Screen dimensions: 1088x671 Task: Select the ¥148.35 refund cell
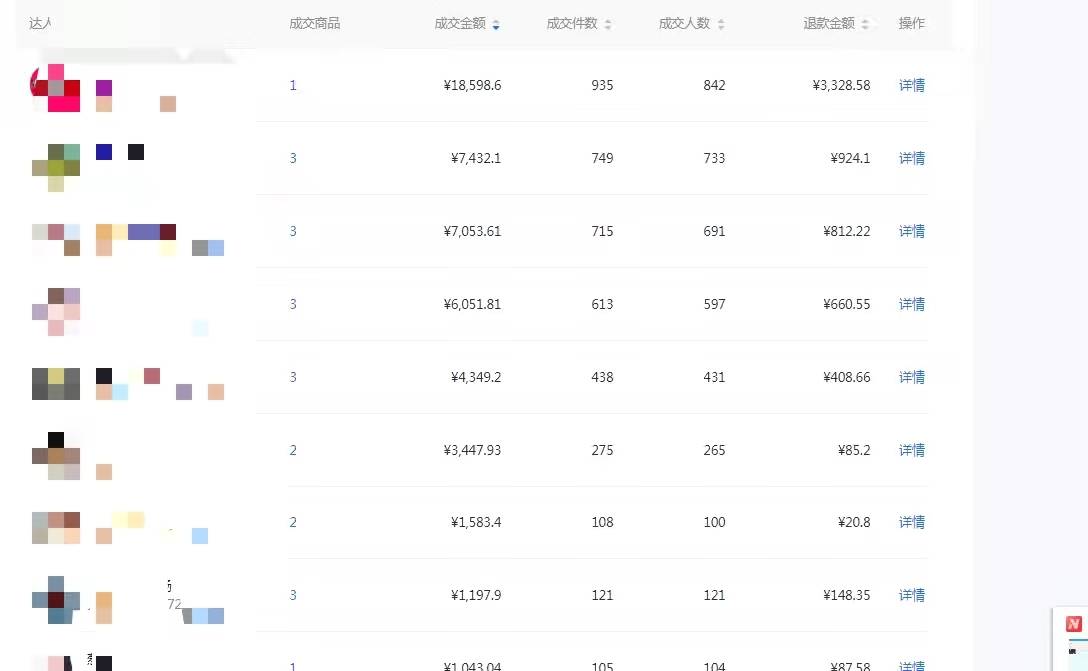point(847,595)
